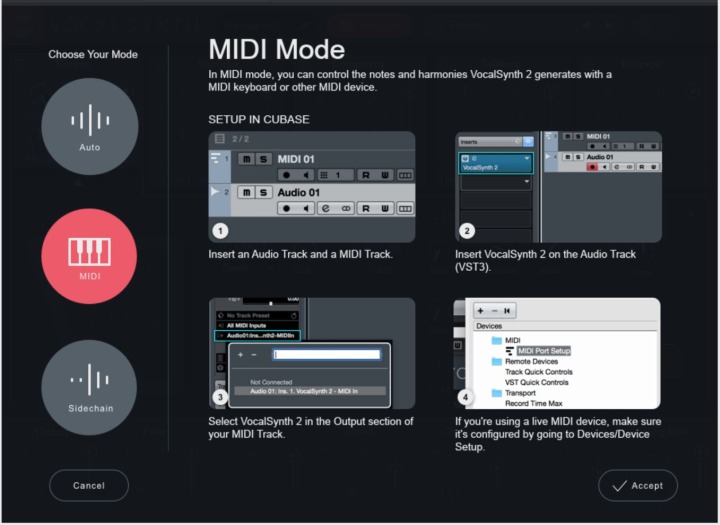The height and width of the screenshot is (525, 720).
Task: Click caption 'Insert VocalSynth 2 on the Audio Track'
Action: pos(545,254)
